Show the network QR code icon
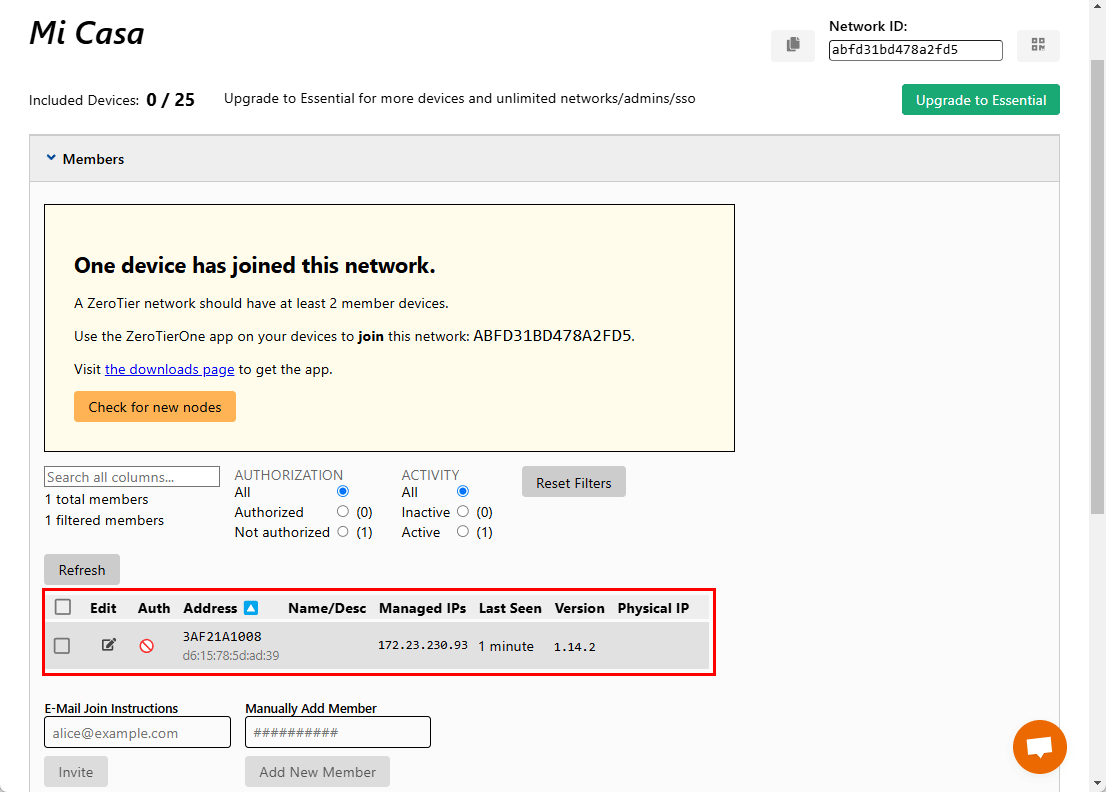The width and height of the screenshot is (1106, 792). coord(1038,45)
